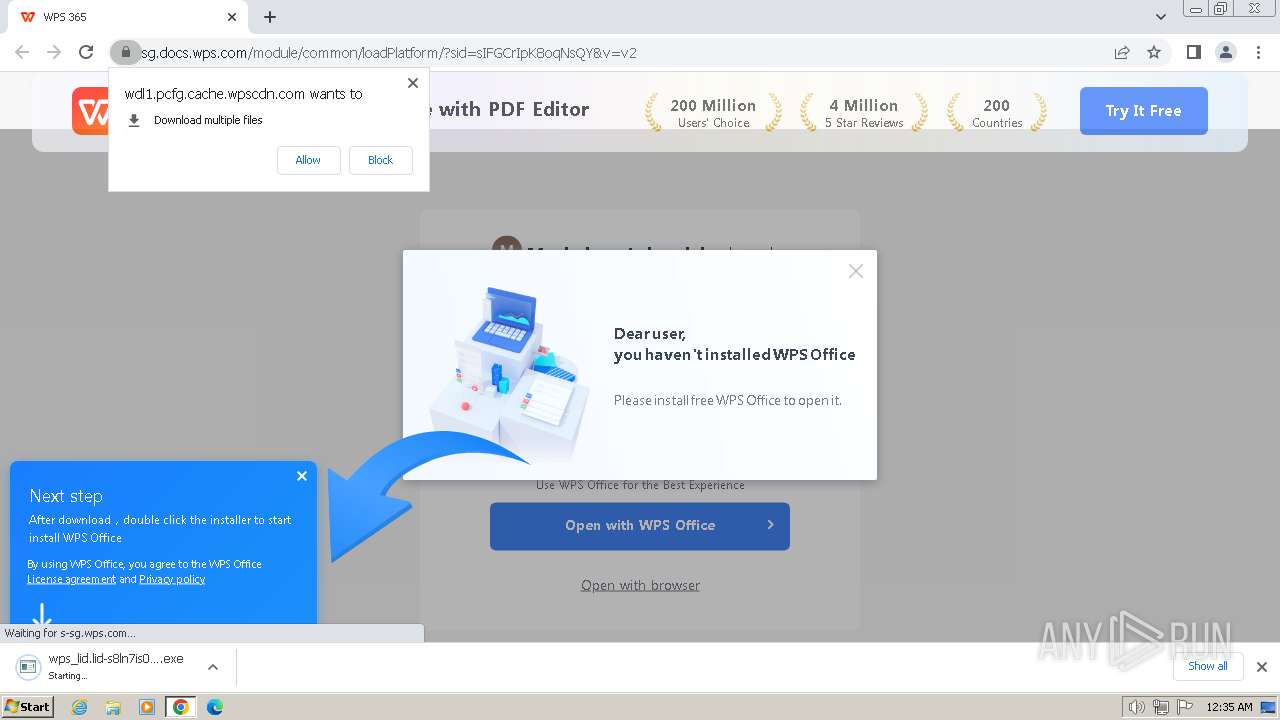Reload the current page

pyautogui.click(x=86, y=52)
